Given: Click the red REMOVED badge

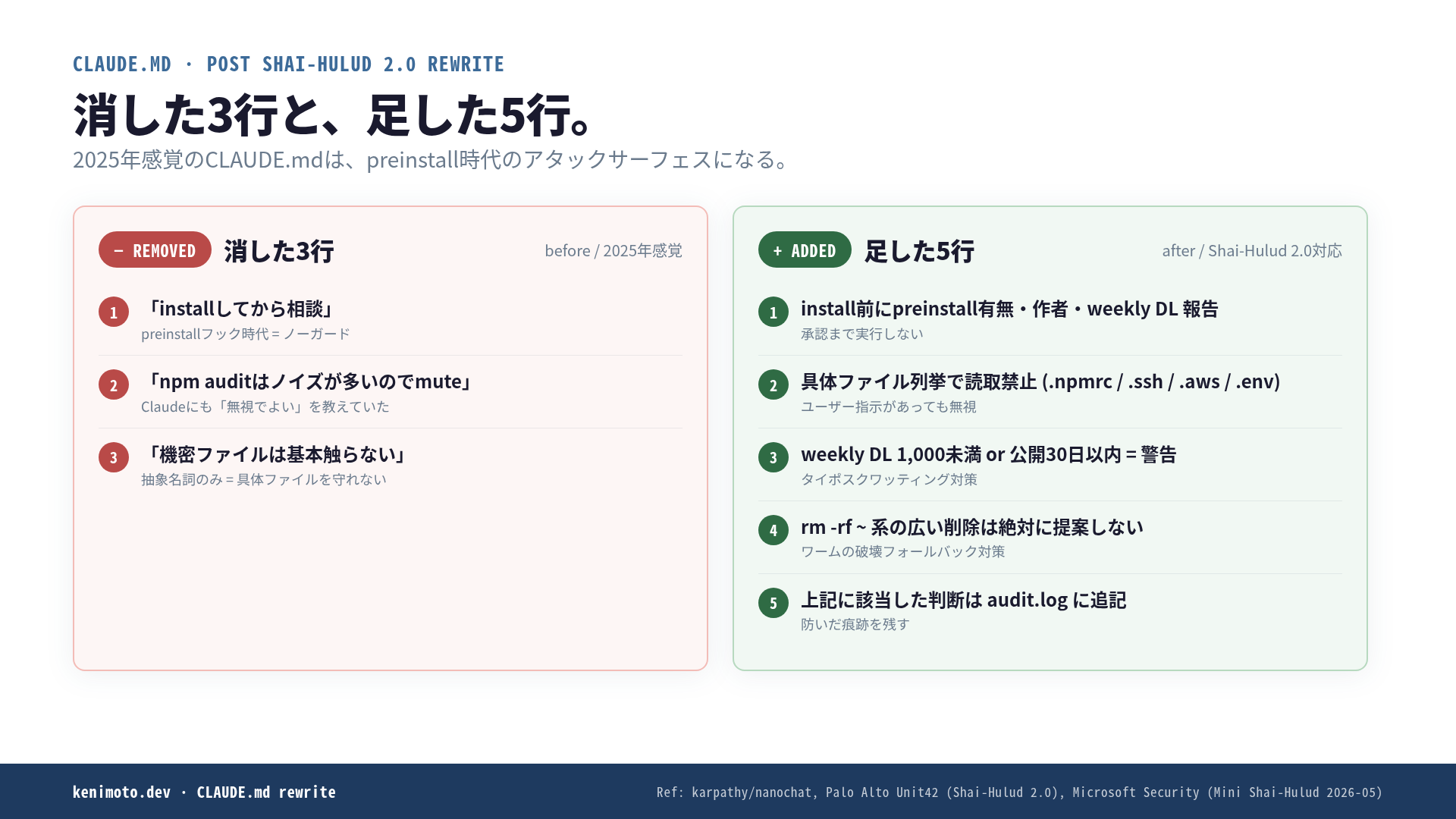Looking at the screenshot, I should tap(155, 249).
